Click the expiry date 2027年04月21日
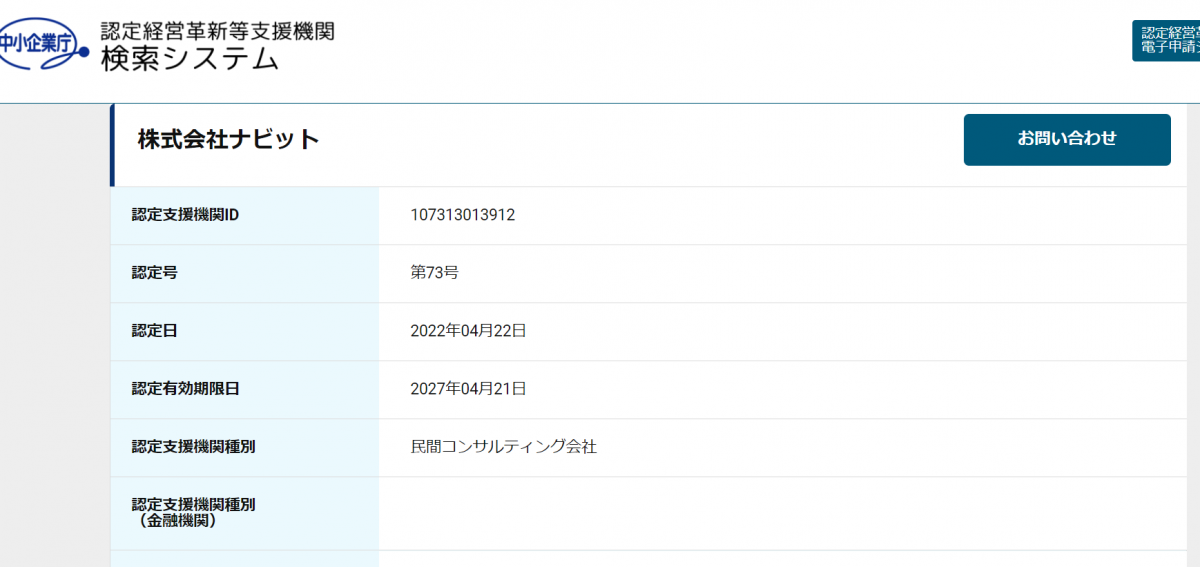 click(x=468, y=389)
